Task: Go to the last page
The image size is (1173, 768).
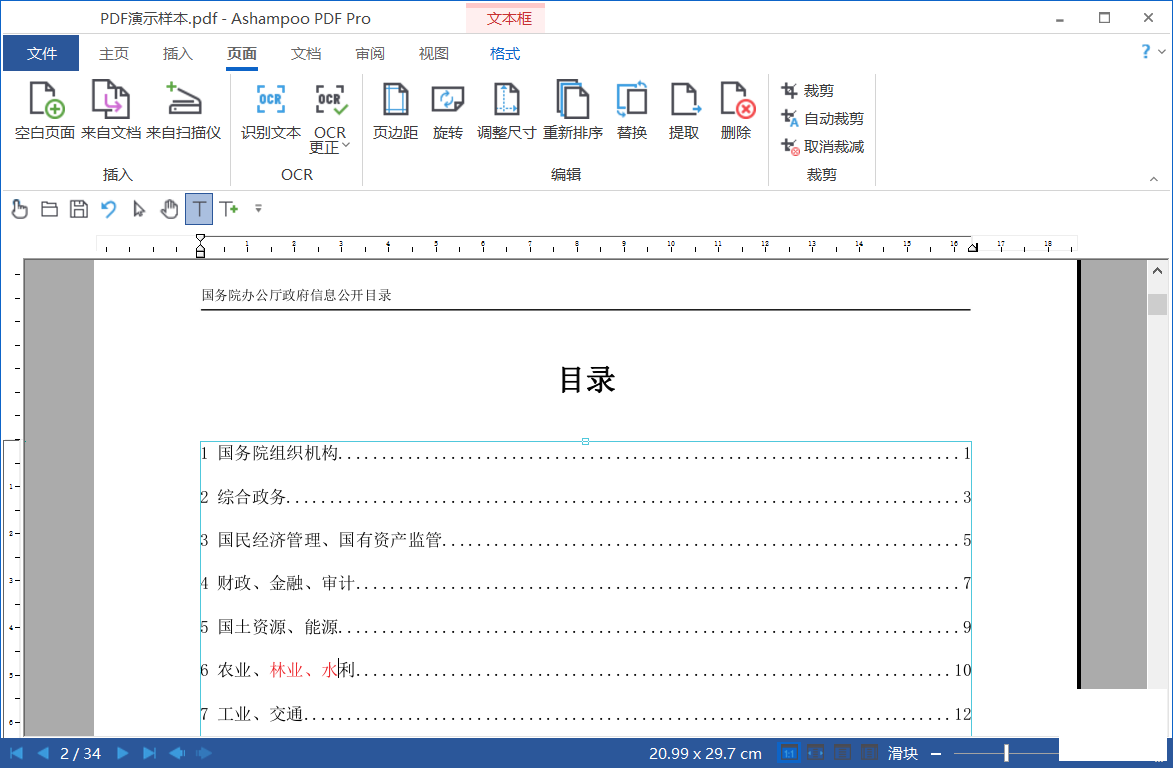Action: [149, 753]
